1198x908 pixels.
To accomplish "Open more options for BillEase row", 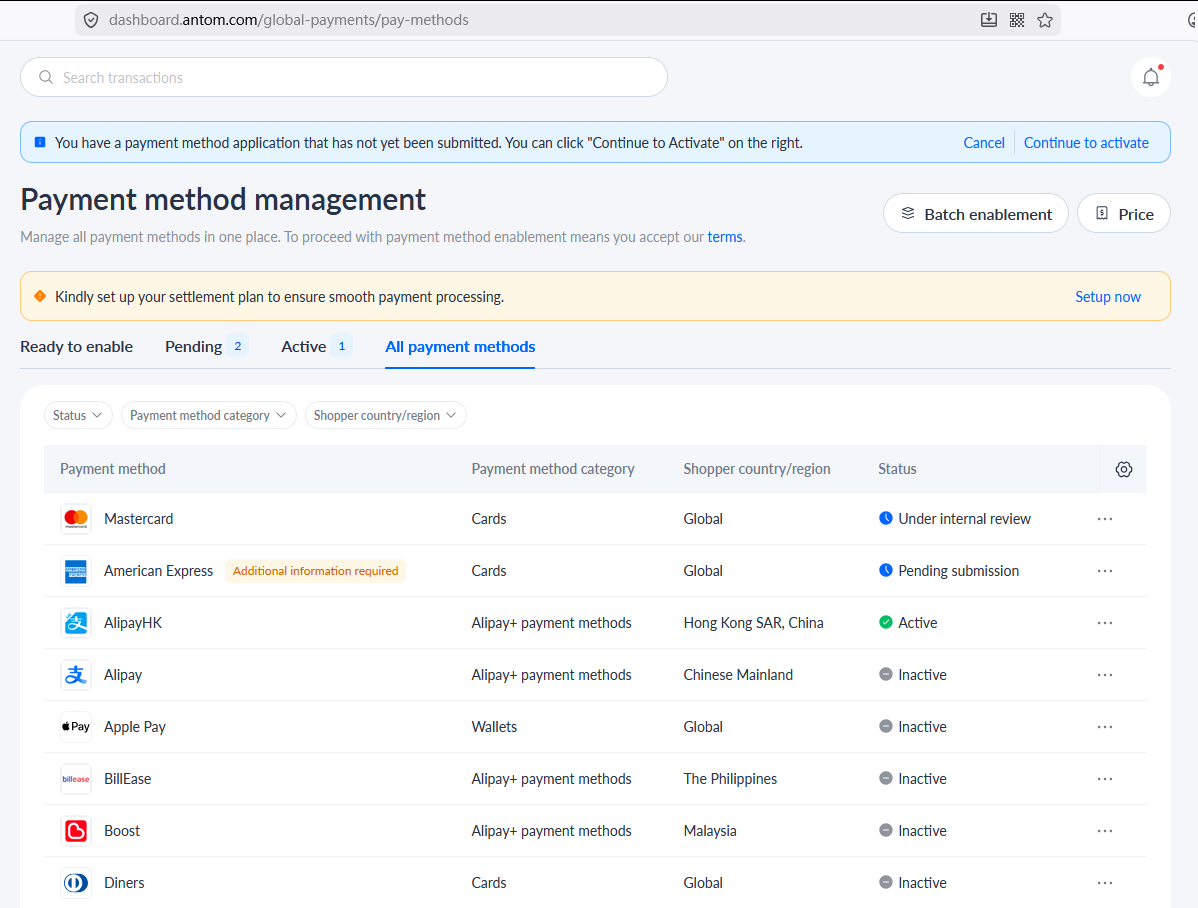I will pyautogui.click(x=1105, y=779).
